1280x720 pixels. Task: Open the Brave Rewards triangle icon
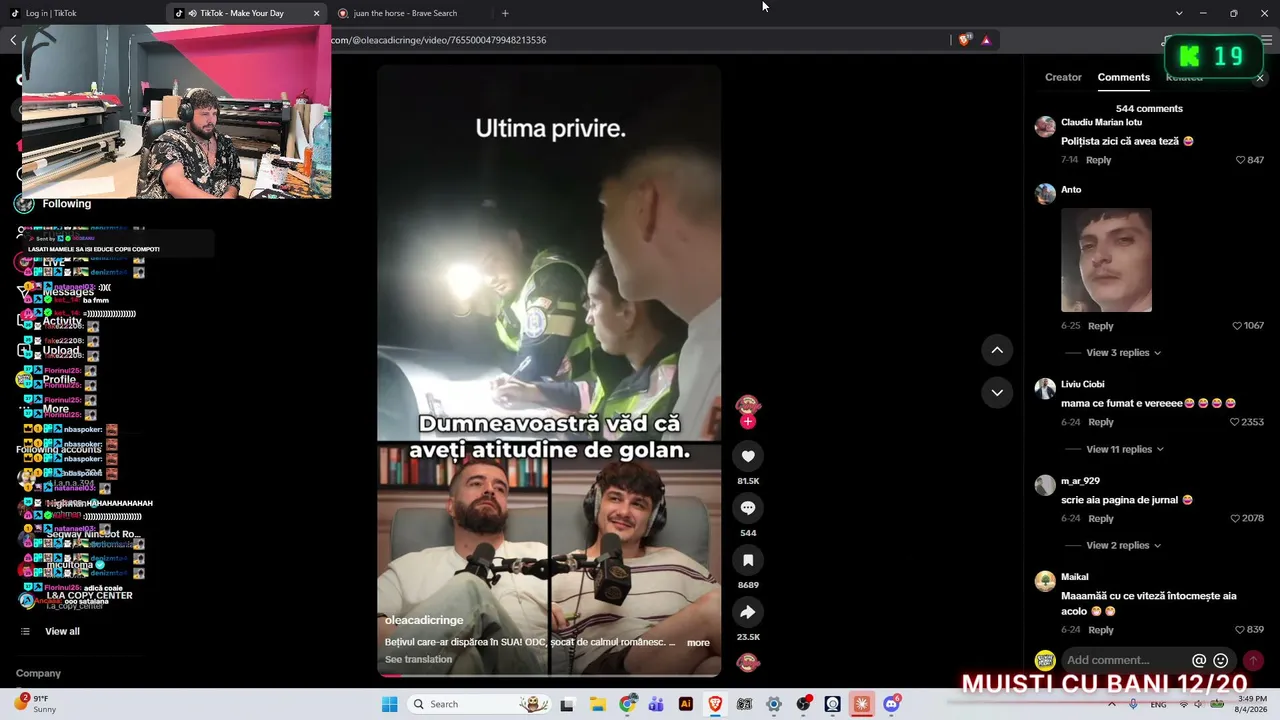[x=986, y=40]
